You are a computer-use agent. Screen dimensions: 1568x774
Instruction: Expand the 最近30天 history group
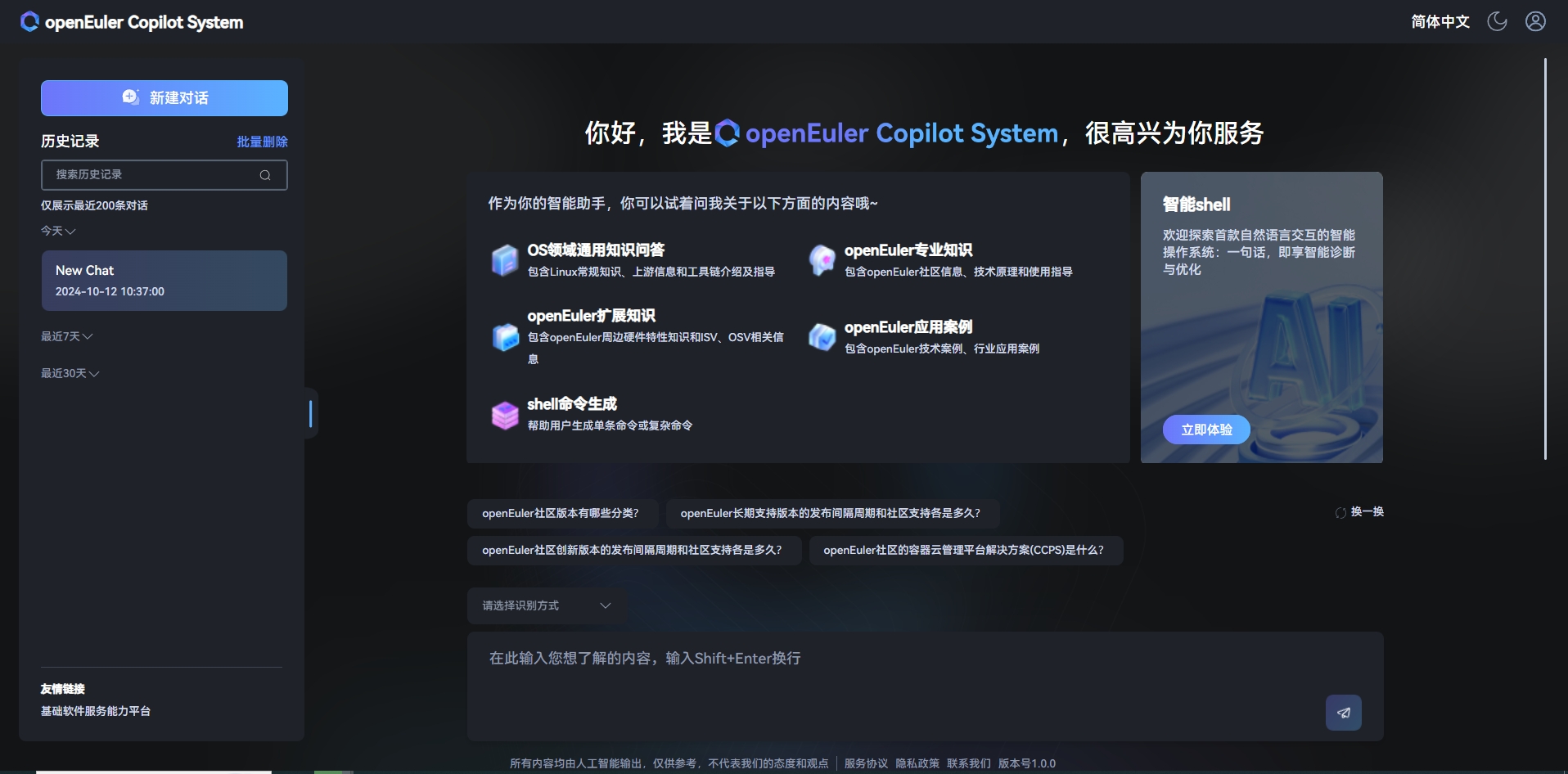(x=70, y=373)
